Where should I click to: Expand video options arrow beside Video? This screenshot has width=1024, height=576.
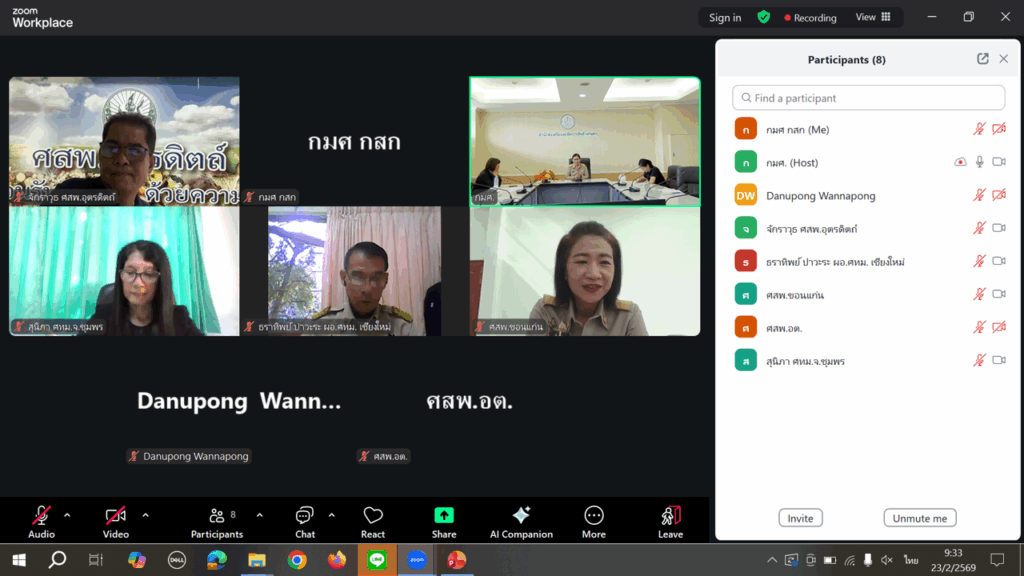[145, 516]
